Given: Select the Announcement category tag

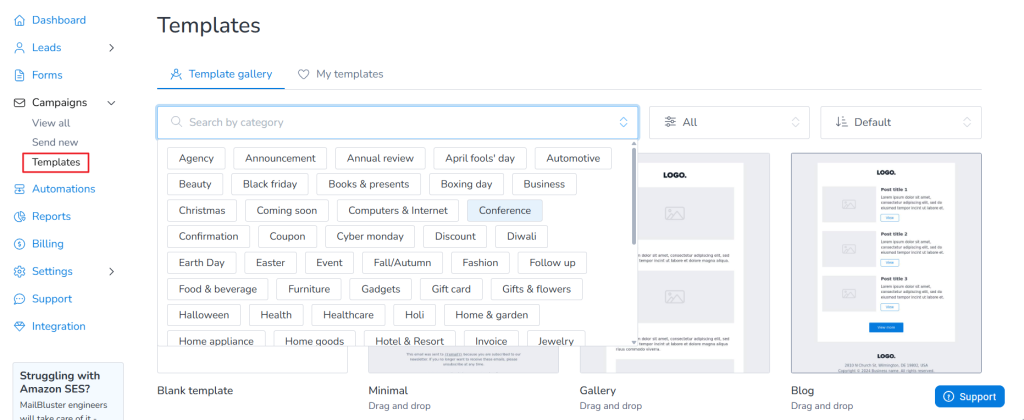Looking at the screenshot, I should coord(280,158).
